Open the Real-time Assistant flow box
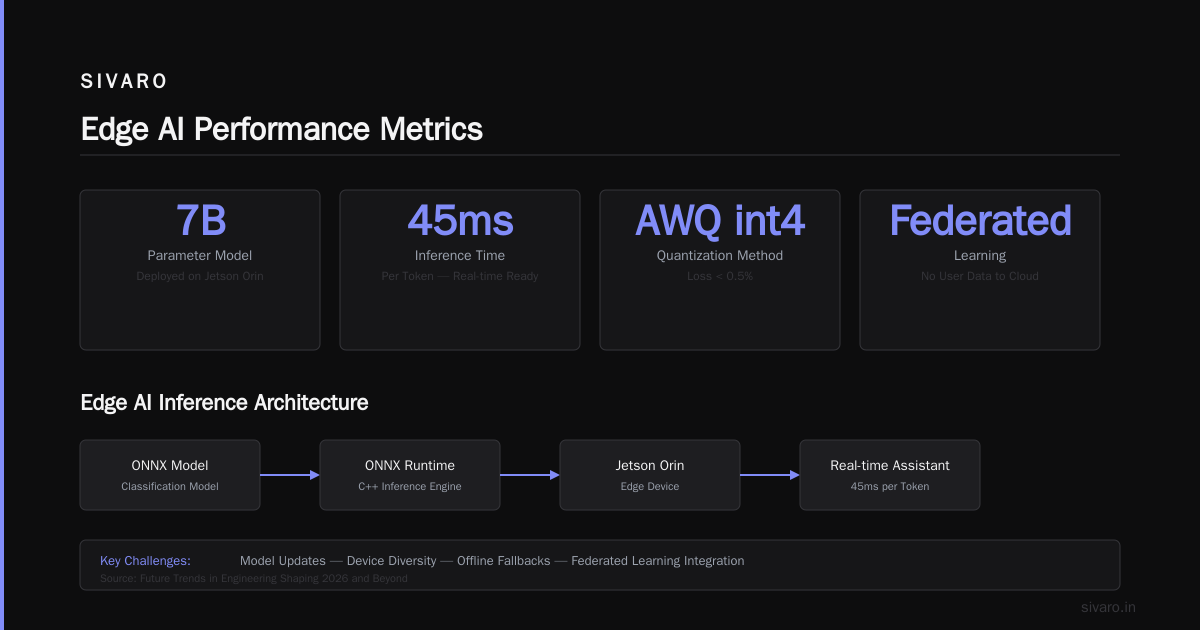1200x630 pixels. [890, 475]
